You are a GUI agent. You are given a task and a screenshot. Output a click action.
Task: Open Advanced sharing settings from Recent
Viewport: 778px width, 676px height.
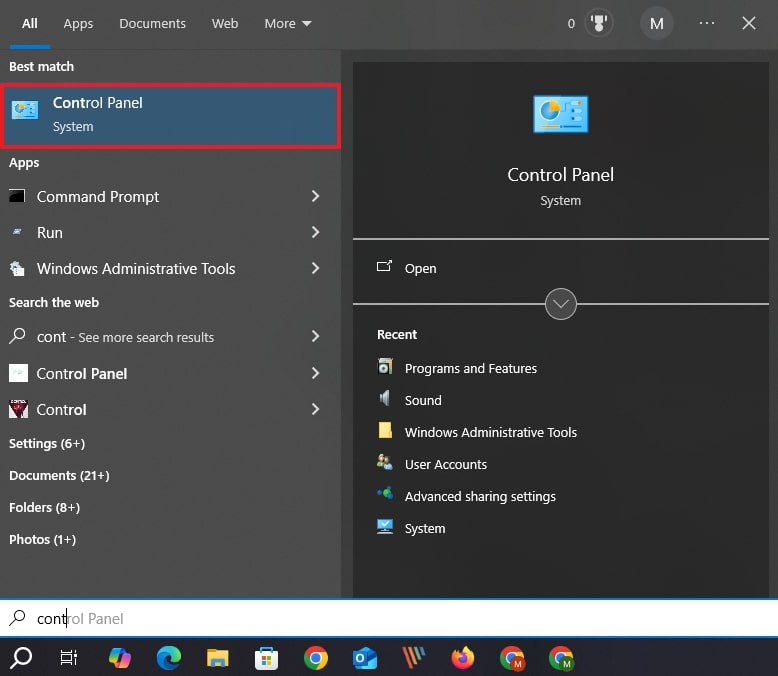(x=466, y=496)
